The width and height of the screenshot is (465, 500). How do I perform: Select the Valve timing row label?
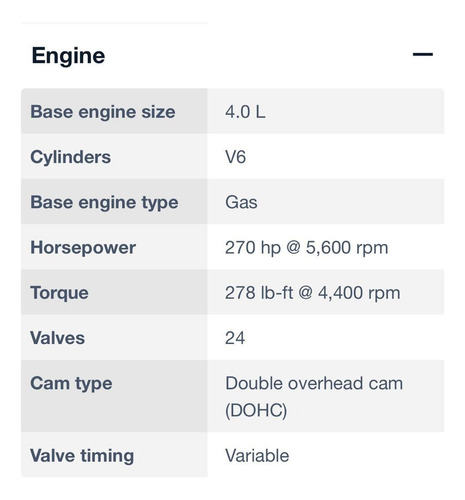click(82, 456)
